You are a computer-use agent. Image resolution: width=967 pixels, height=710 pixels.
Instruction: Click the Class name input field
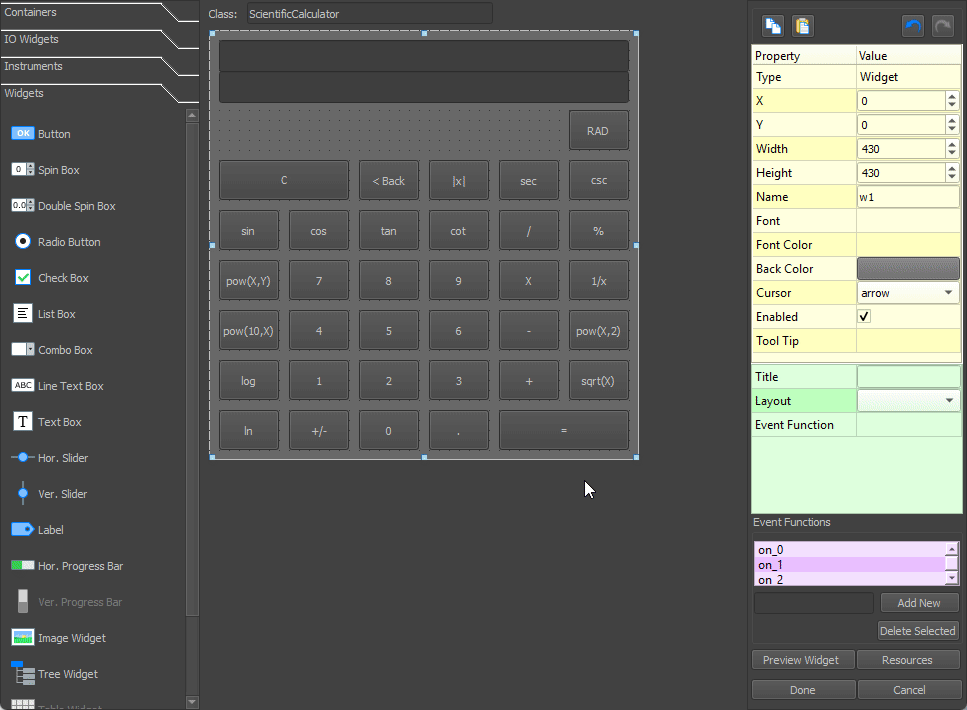368,14
